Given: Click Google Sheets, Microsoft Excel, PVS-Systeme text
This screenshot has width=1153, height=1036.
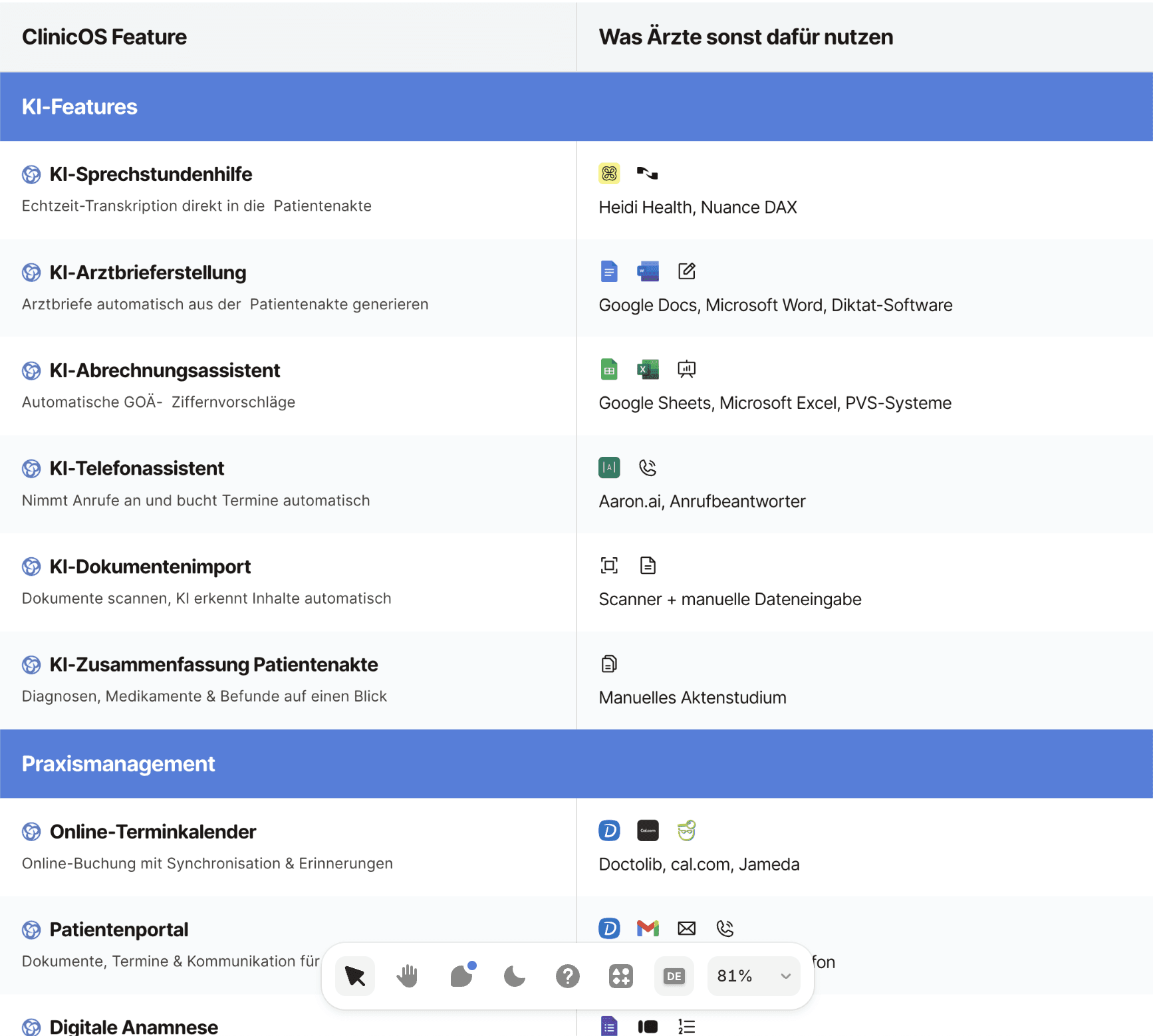Looking at the screenshot, I should pyautogui.click(x=775, y=403).
